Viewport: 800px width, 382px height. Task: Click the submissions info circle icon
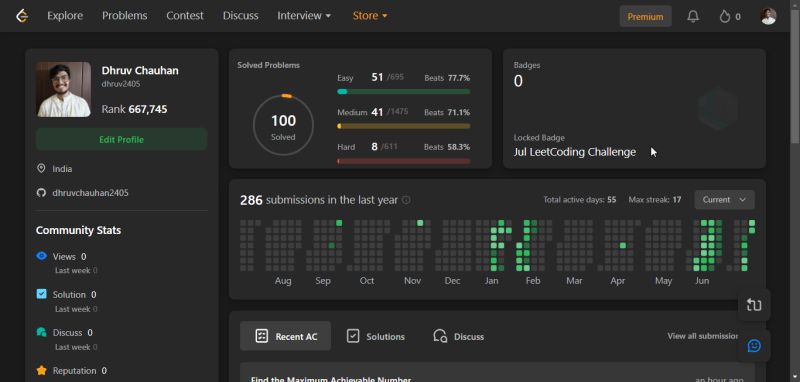[406, 200]
